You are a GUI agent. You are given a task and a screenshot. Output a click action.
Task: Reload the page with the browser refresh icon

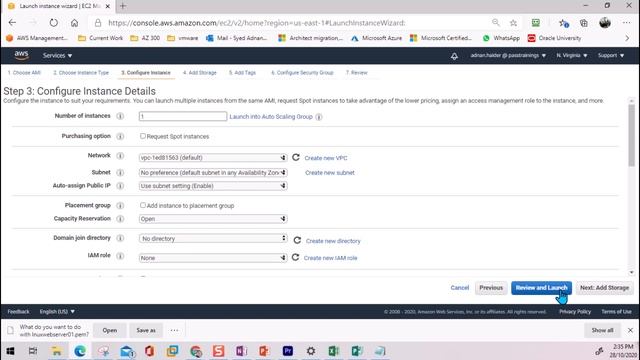tap(53, 23)
